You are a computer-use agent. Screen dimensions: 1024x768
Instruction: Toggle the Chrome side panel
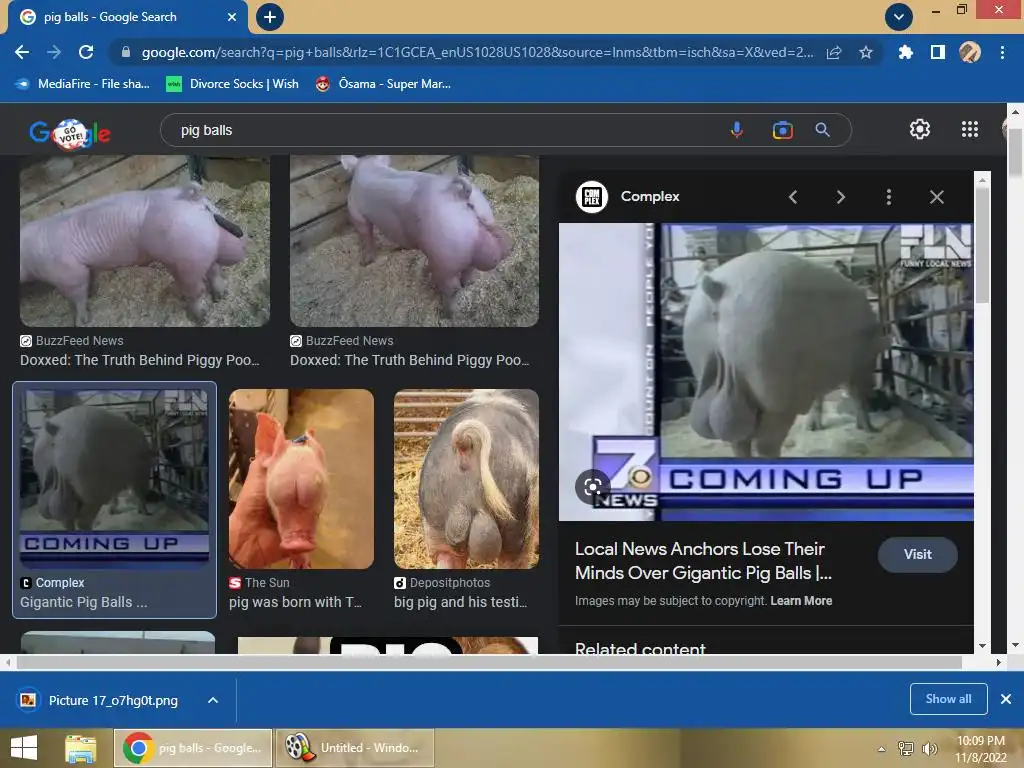(x=938, y=52)
